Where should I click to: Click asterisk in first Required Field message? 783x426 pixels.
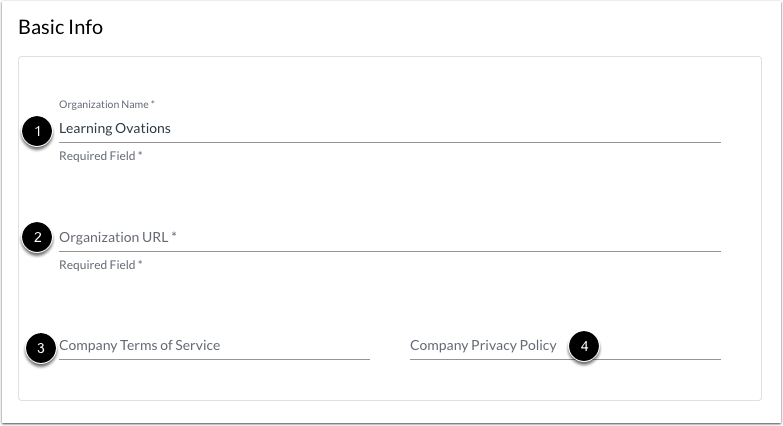(140, 156)
